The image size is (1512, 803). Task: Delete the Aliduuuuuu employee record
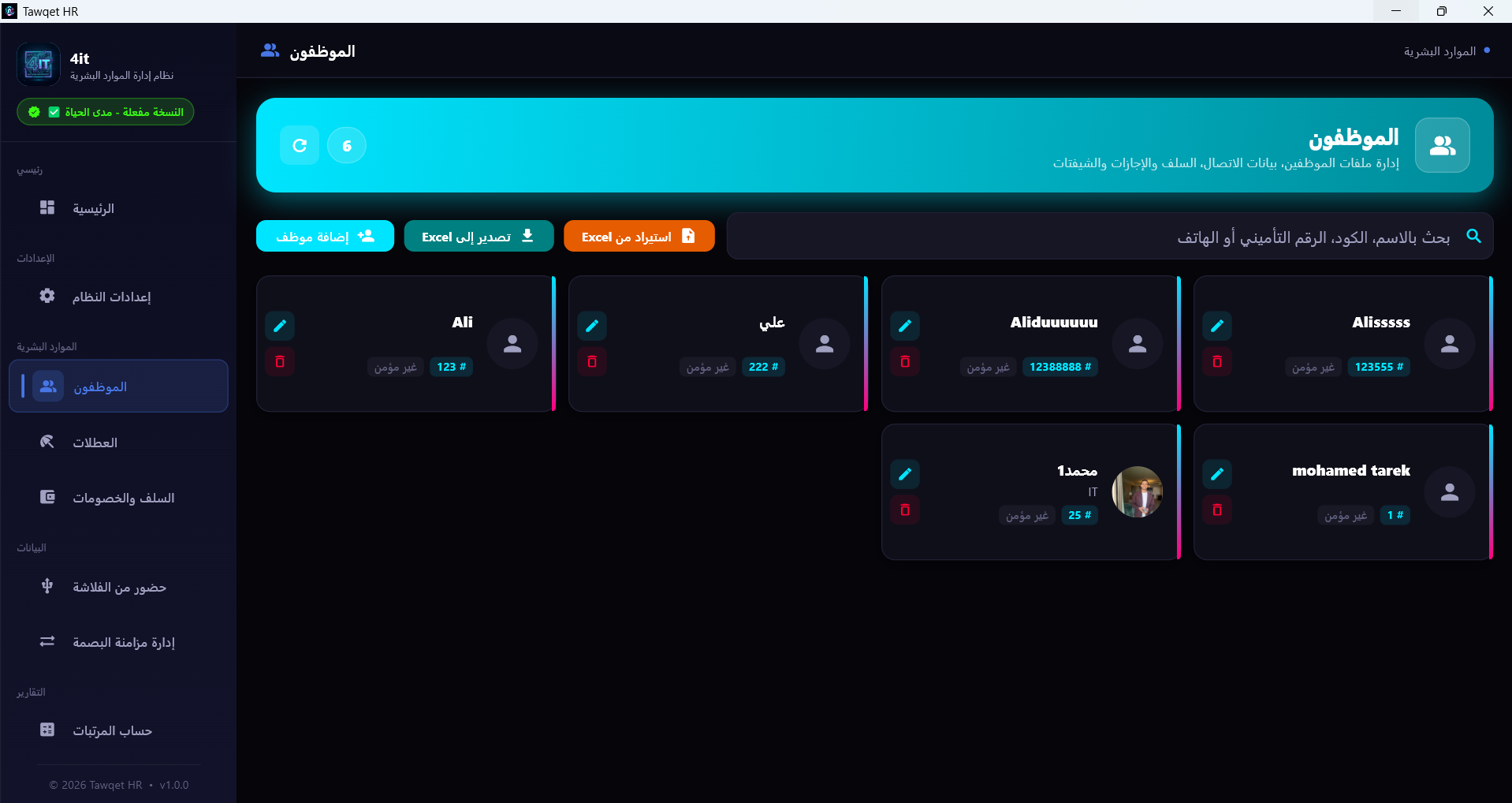pyautogui.click(x=905, y=362)
